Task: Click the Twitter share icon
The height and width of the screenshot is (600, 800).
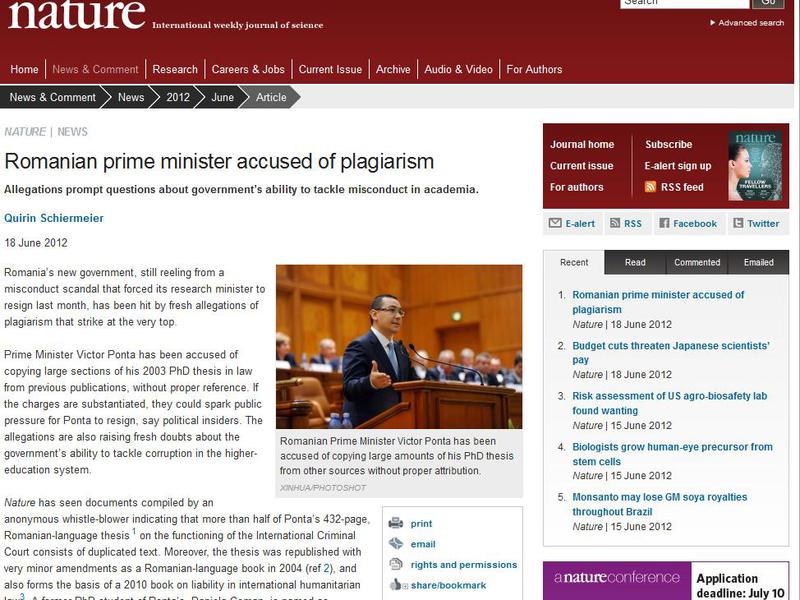Action: point(739,224)
